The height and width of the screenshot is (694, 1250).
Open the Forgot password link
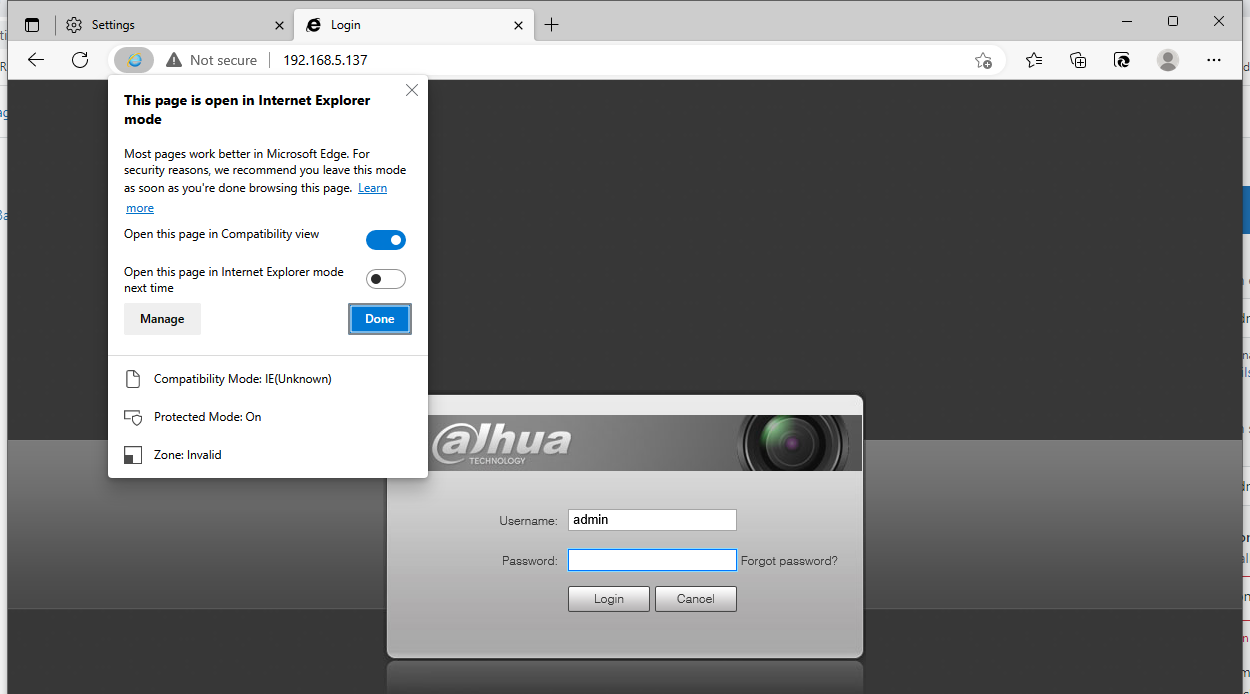[x=789, y=560]
